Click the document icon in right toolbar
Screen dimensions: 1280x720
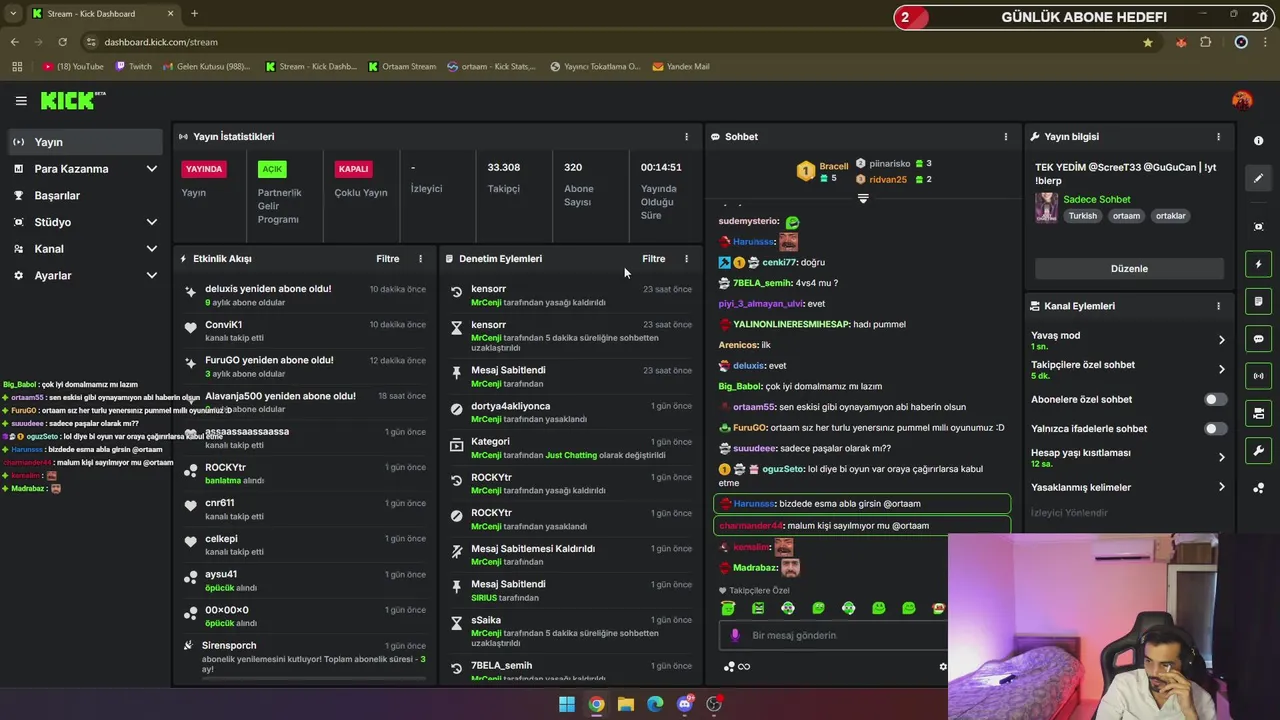click(x=1258, y=301)
